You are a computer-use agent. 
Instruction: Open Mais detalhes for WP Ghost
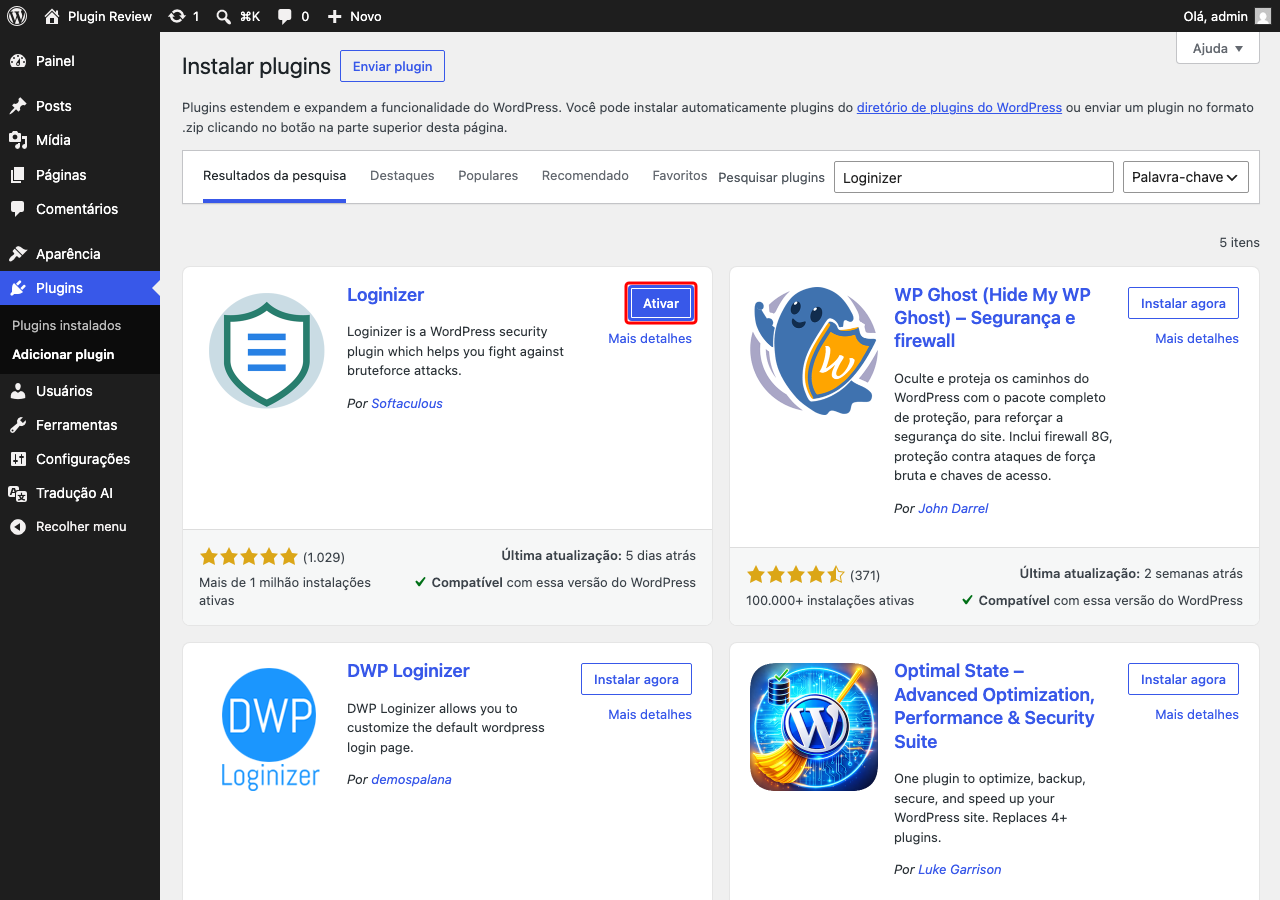[x=1197, y=339]
